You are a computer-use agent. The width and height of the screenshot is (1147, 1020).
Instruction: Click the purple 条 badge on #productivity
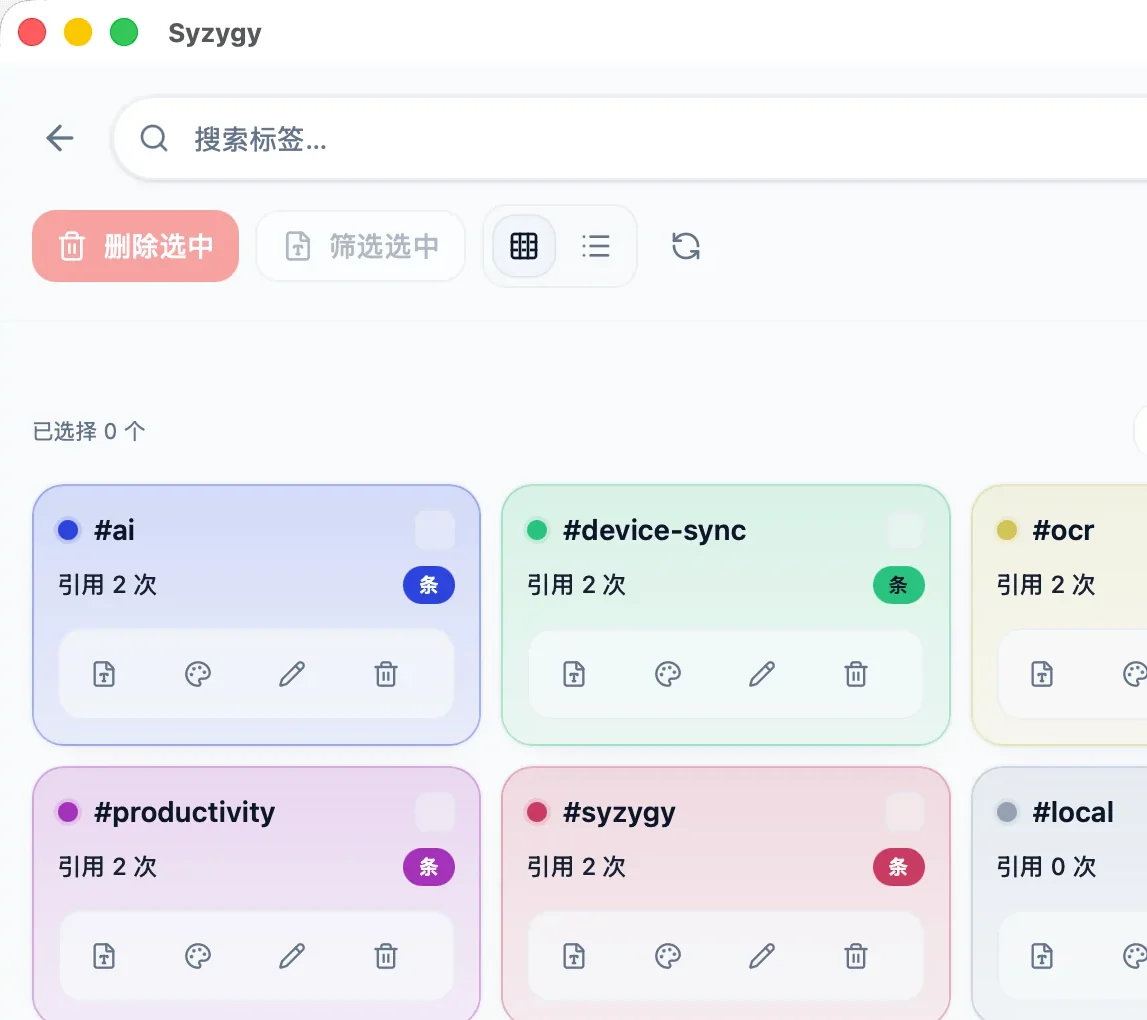tap(429, 867)
